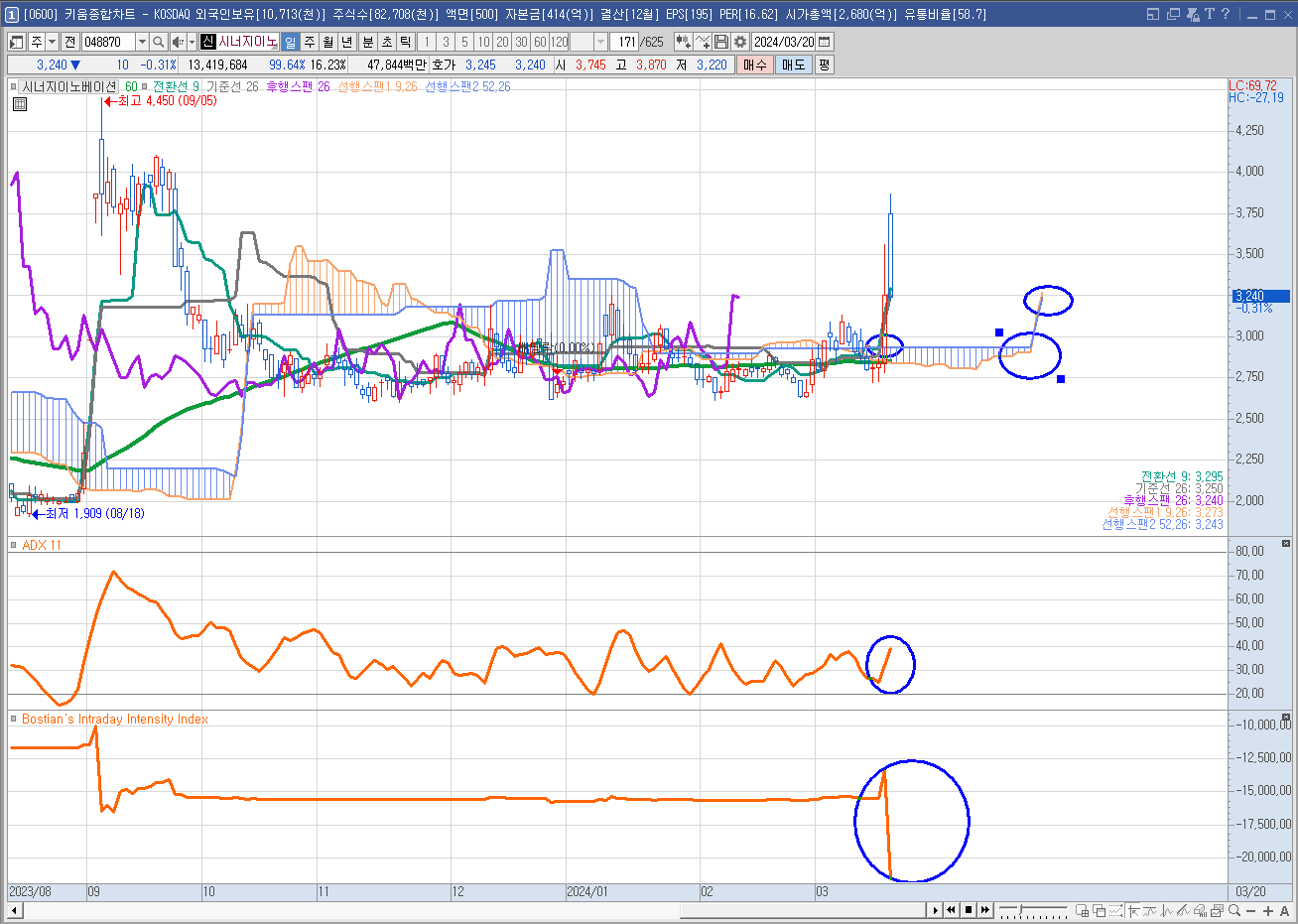Image resolution: width=1298 pixels, height=924 pixels.
Task: Select interval 60 button
Action: (540, 42)
